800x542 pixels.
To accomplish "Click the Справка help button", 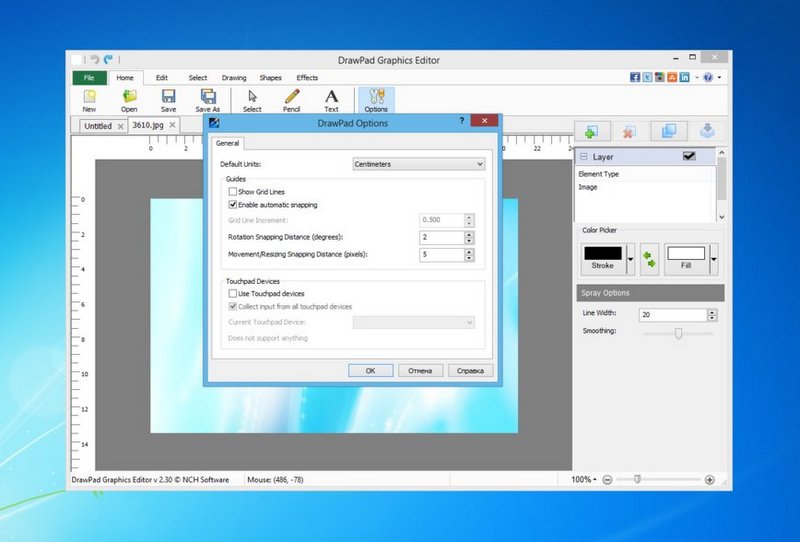I will tap(470, 371).
